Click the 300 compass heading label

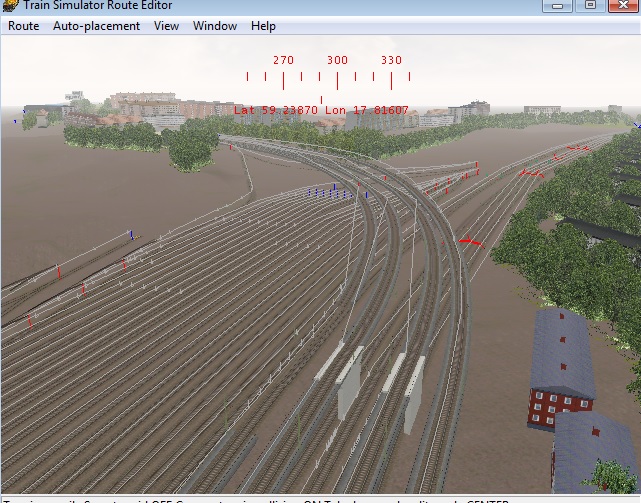click(x=337, y=60)
